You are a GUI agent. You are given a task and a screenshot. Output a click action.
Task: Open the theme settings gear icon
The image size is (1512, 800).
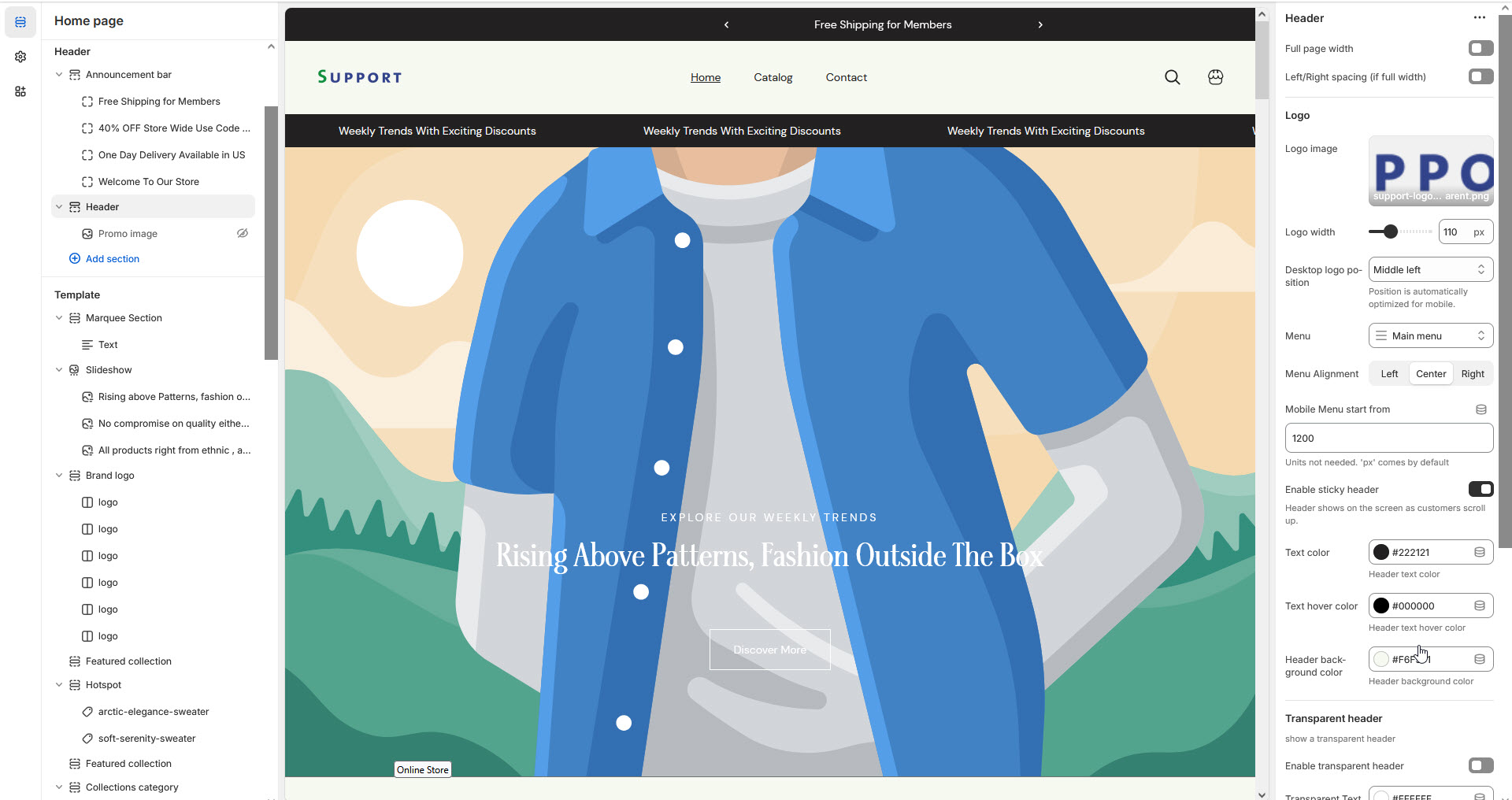coord(20,57)
